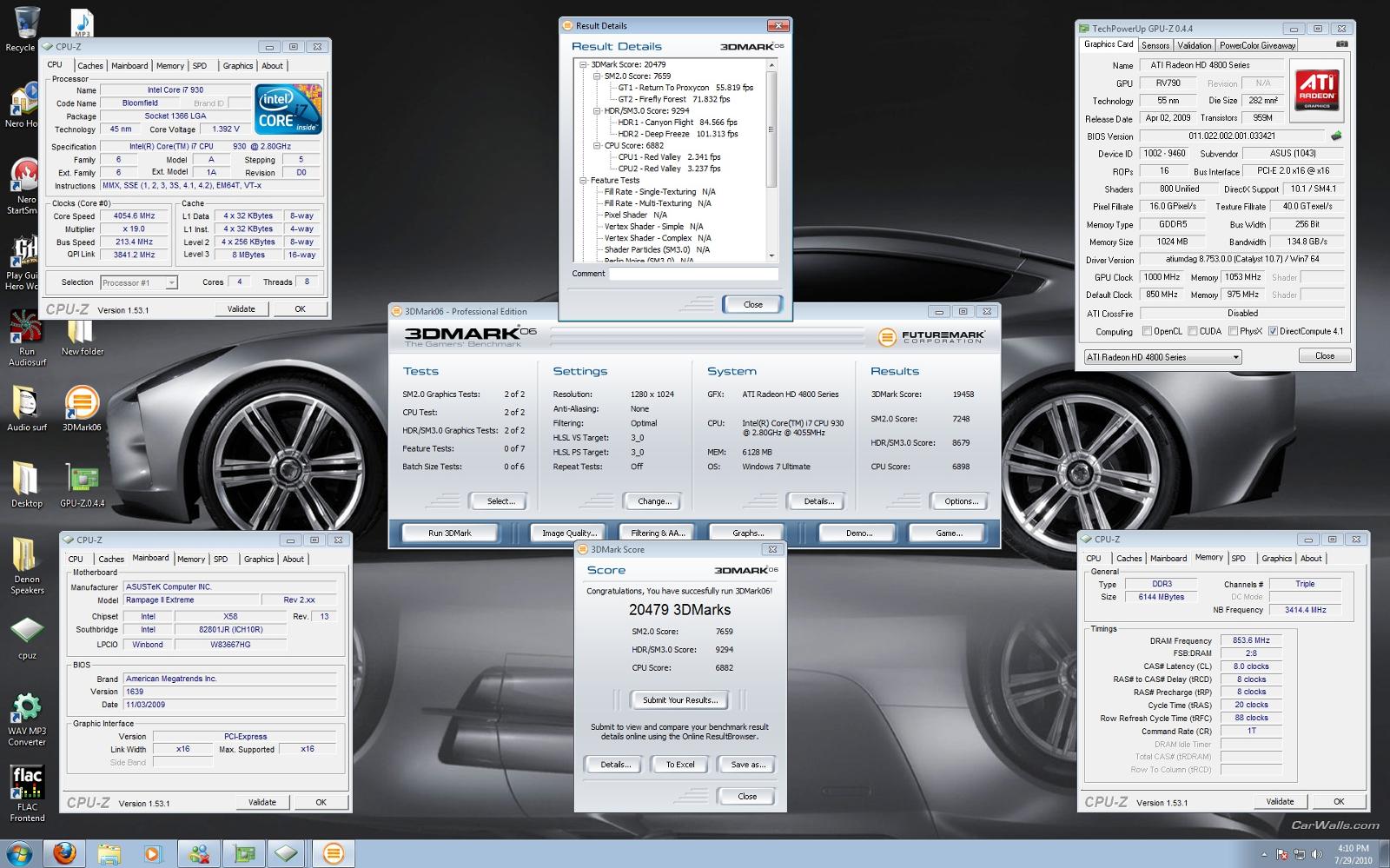Image resolution: width=1390 pixels, height=868 pixels.
Task: Open the New folder on desktop
Action: click(82, 337)
